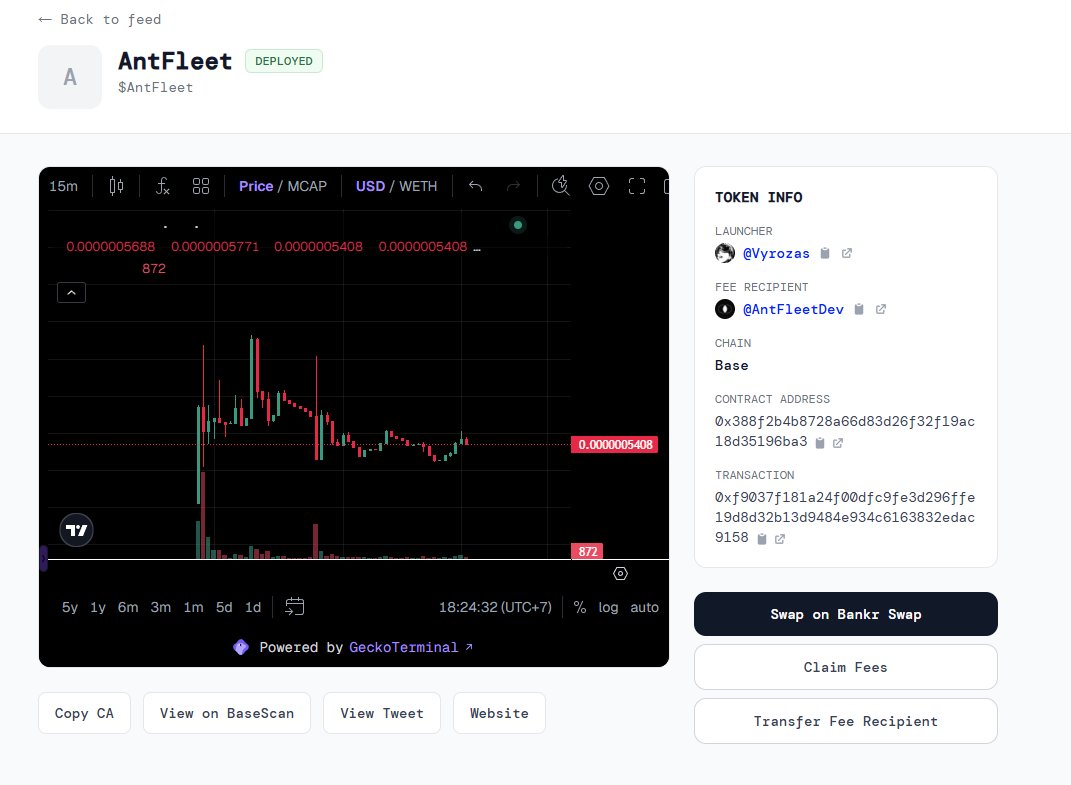Viewport: 1071px width, 785px height.
Task: Switch chart to MCAP mode
Action: pyautogui.click(x=307, y=186)
